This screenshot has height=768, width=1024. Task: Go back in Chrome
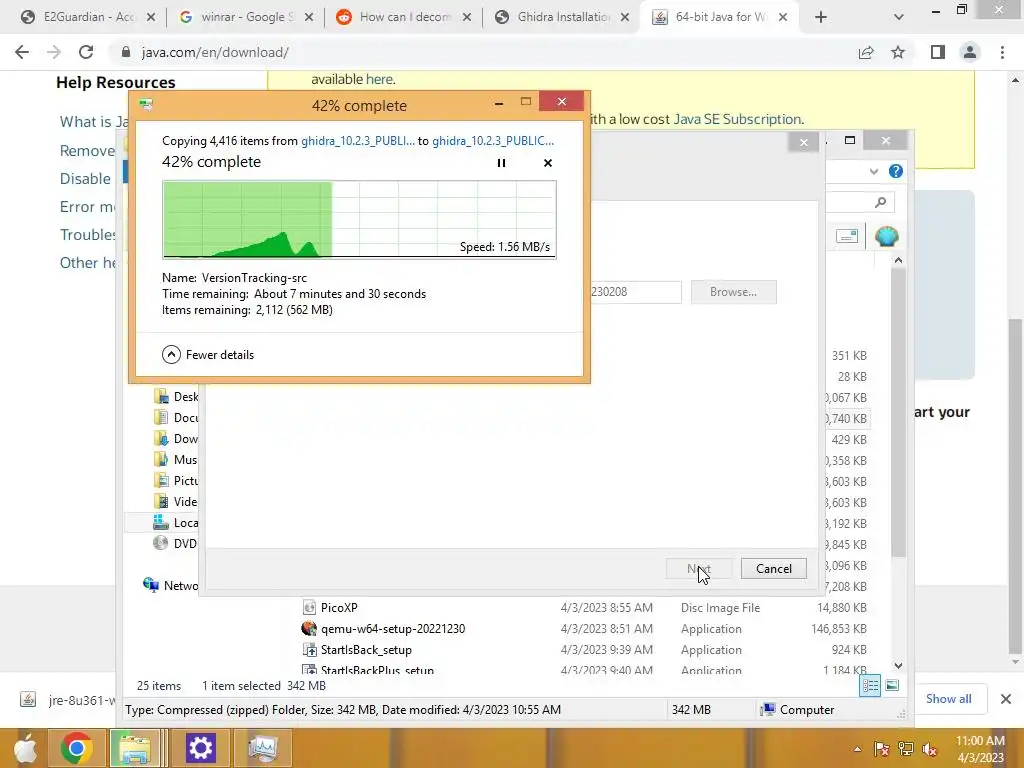22,52
